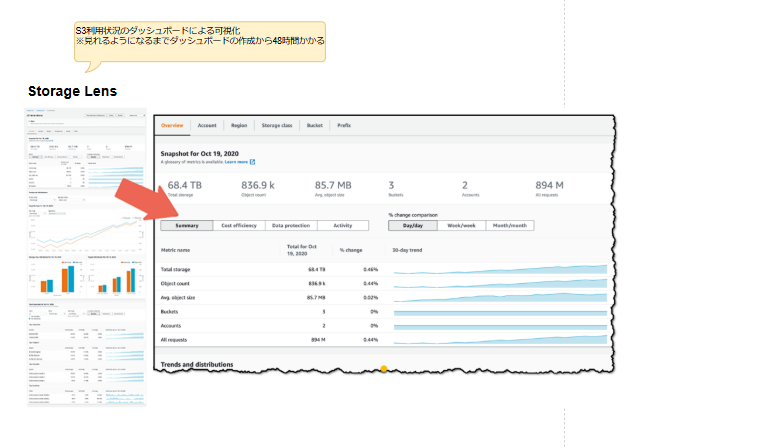Show Activity metrics
This screenshot has height=448, width=763.
(343, 226)
